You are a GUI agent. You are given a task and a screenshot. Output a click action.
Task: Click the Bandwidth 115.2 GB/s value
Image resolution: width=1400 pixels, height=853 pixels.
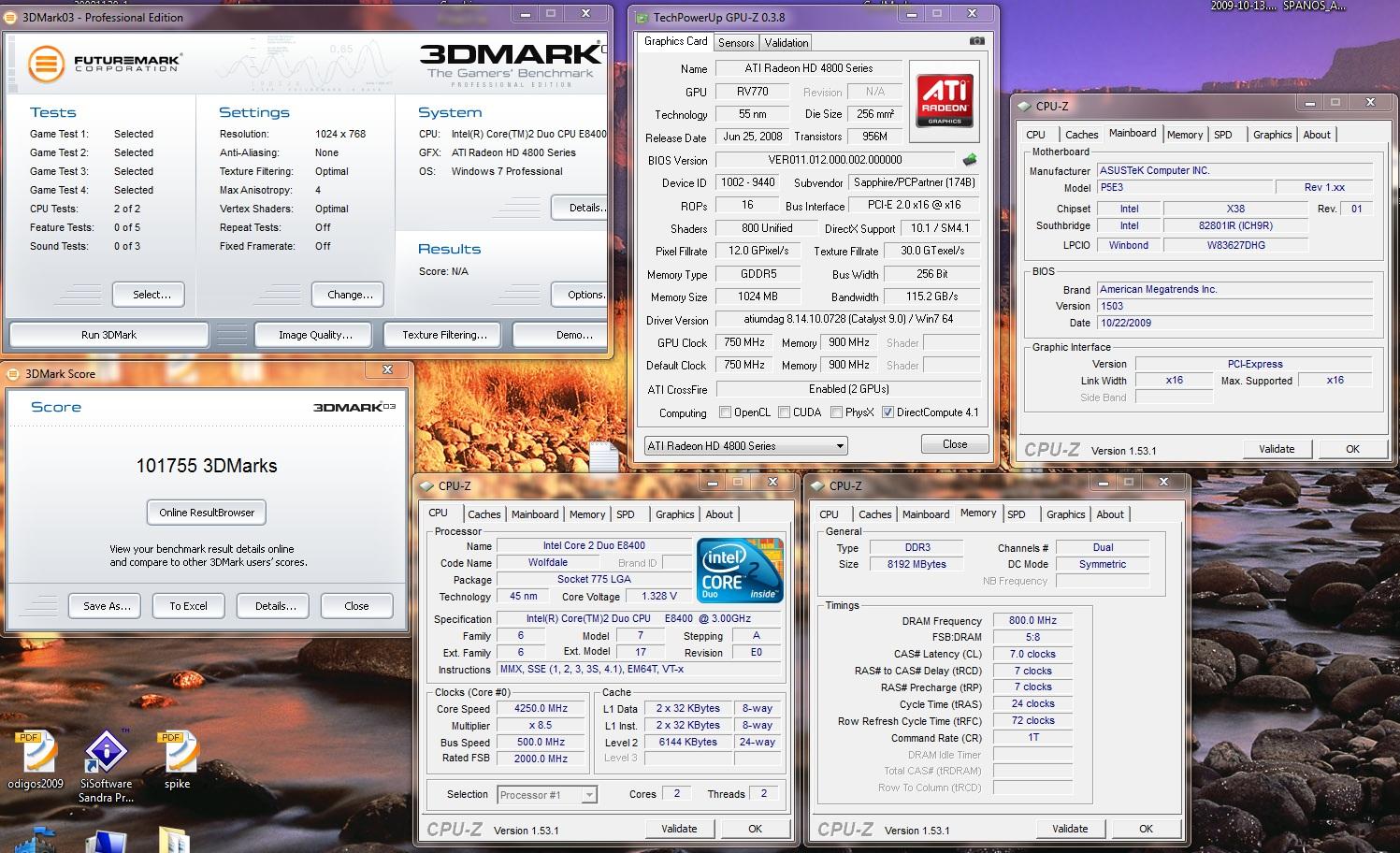[x=932, y=296]
